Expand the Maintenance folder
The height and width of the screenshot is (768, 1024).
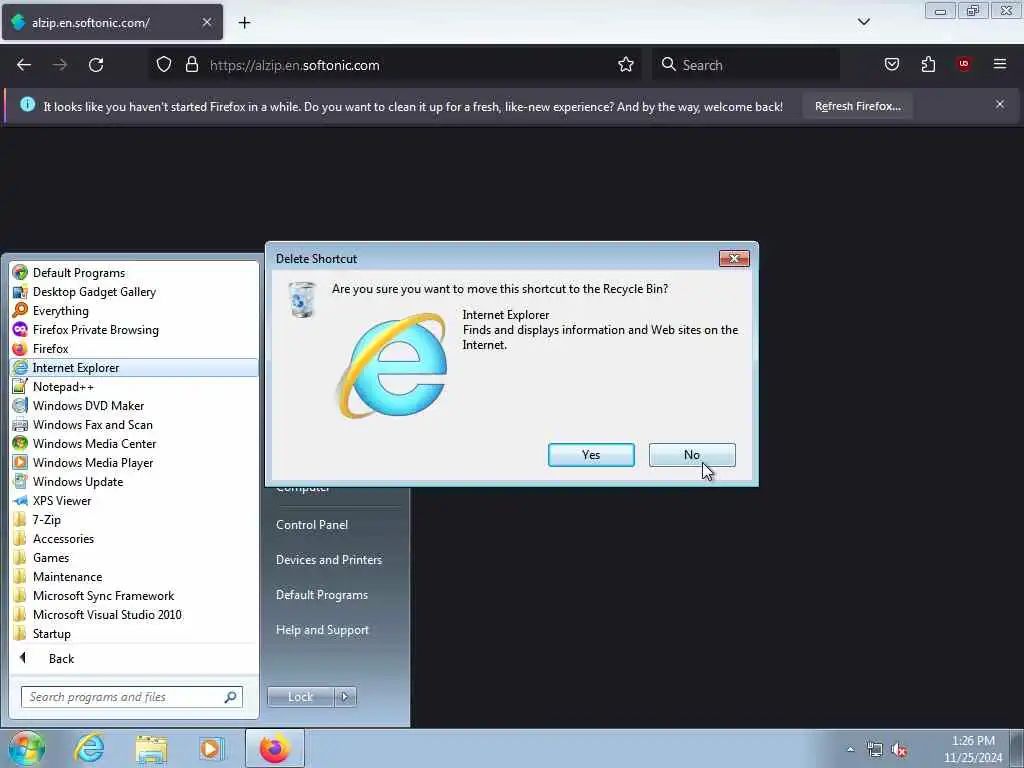pos(134,577)
